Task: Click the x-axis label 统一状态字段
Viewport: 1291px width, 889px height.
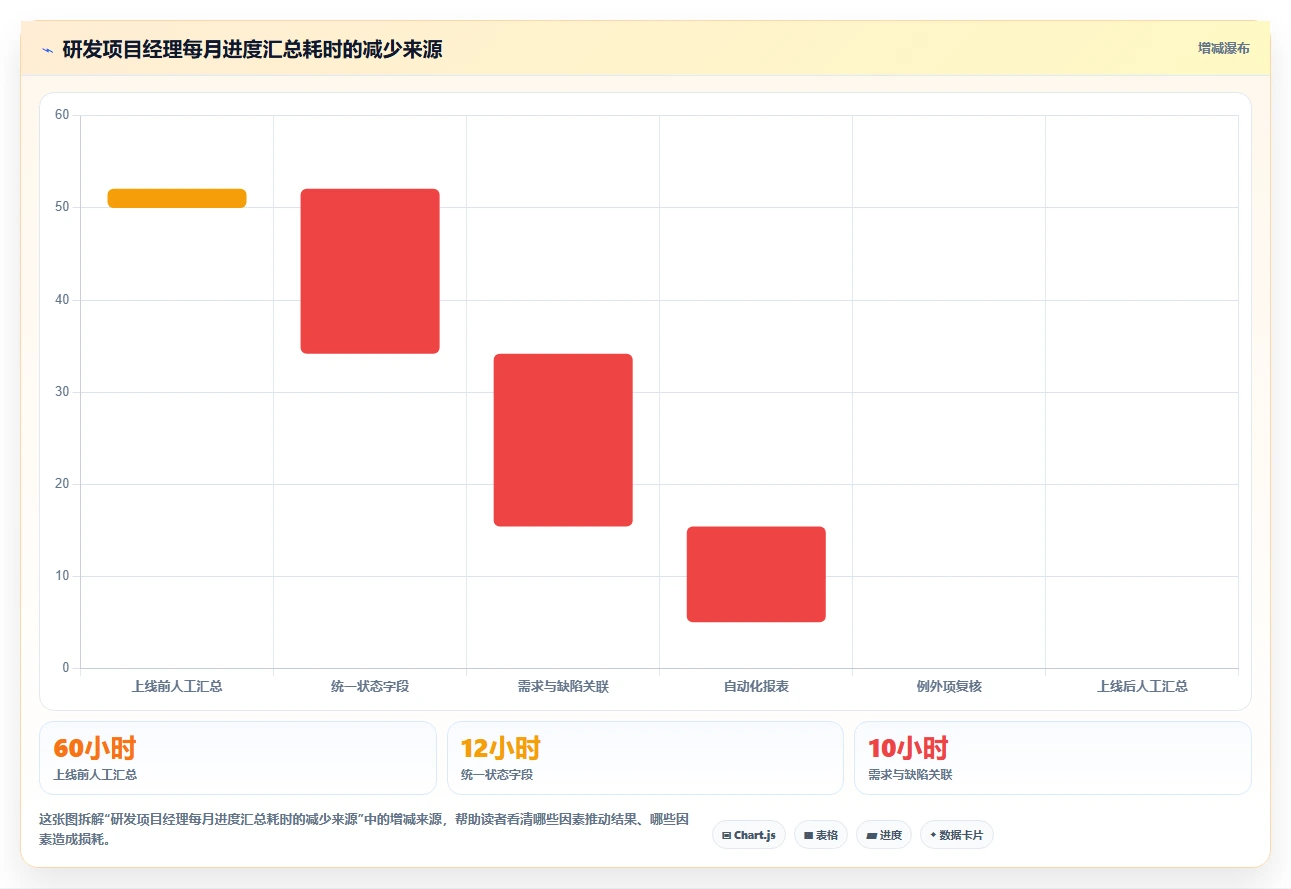Action: tap(370, 686)
